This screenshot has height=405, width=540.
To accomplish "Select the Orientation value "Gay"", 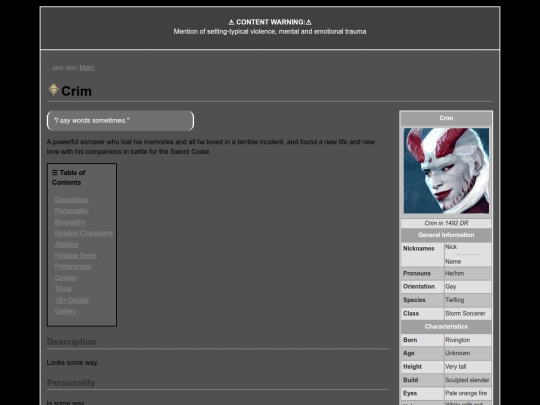I will [450, 287].
